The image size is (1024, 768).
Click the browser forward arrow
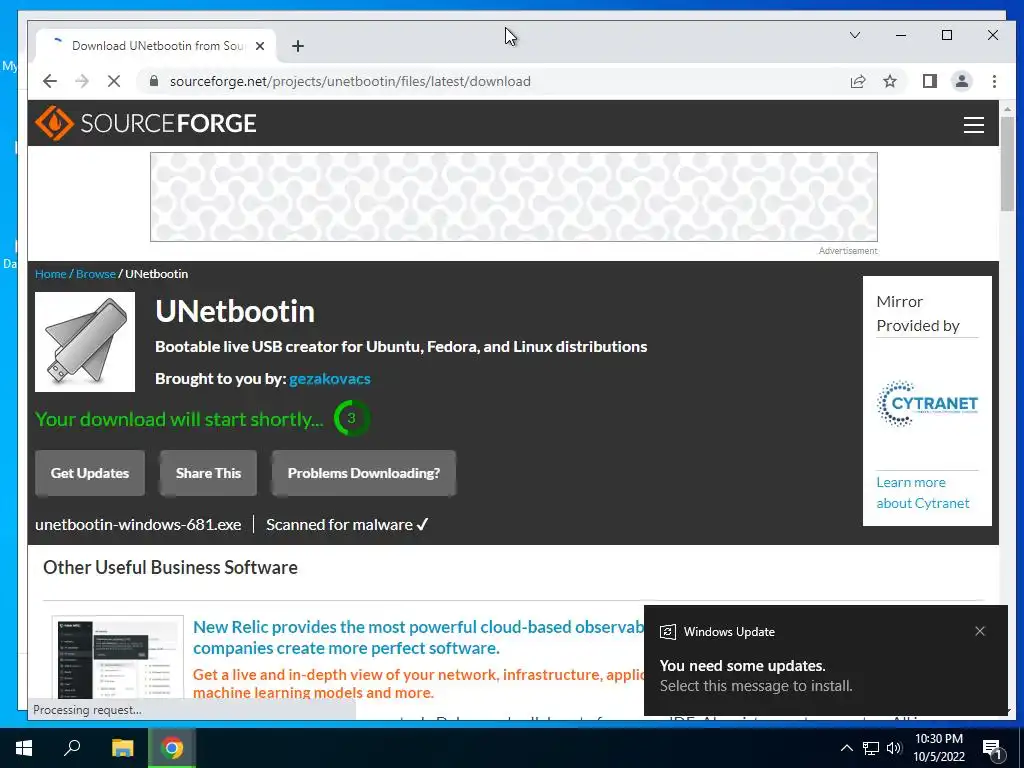(x=82, y=82)
